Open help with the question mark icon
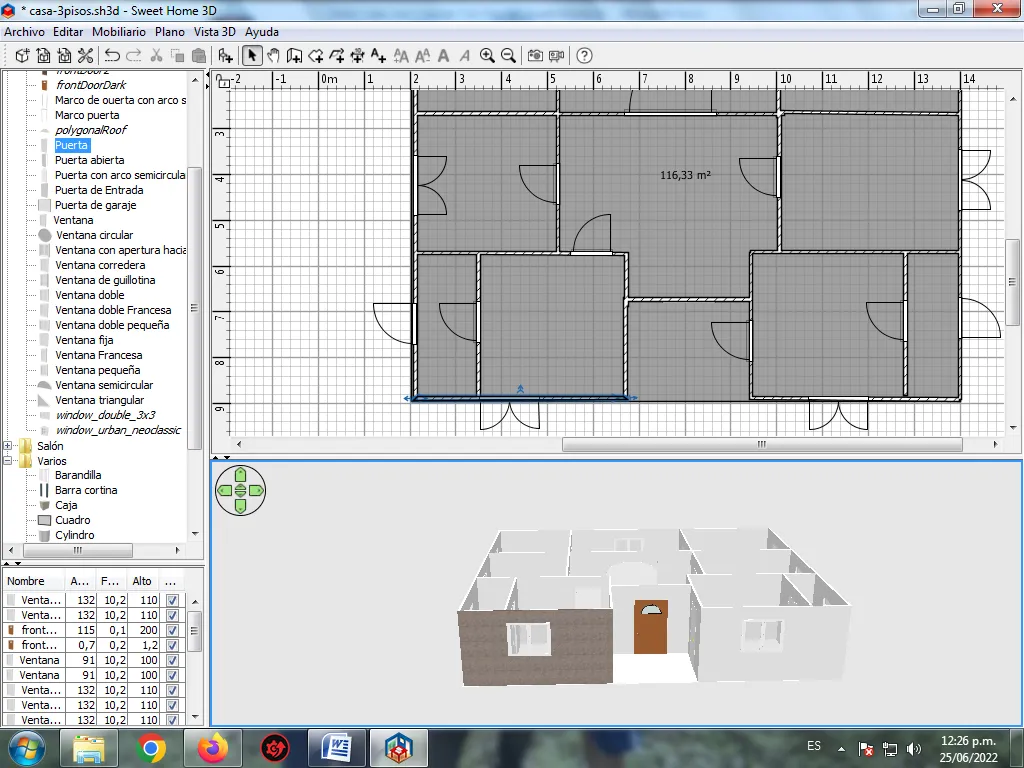The height and width of the screenshot is (768, 1024). [x=584, y=56]
